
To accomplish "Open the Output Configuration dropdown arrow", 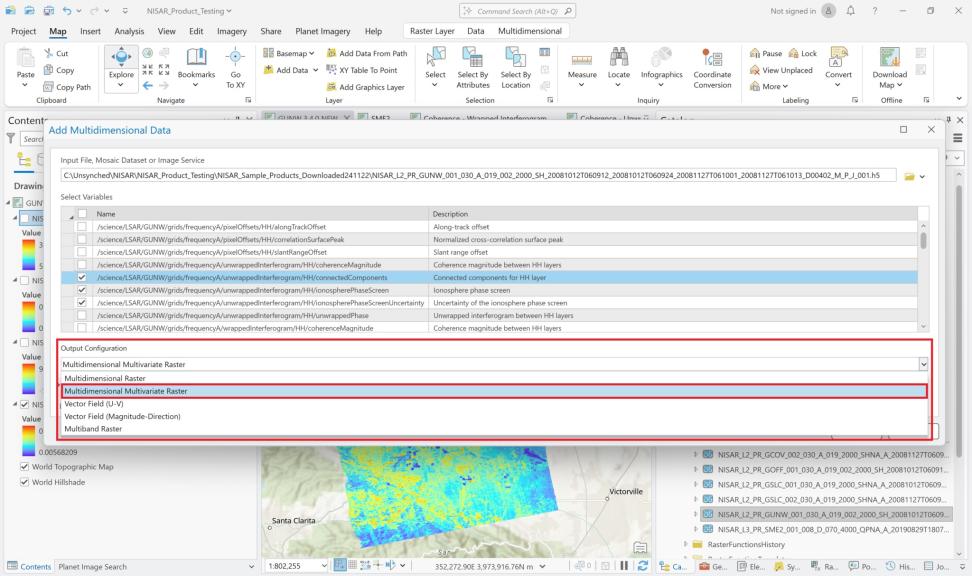I will [923, 365].
